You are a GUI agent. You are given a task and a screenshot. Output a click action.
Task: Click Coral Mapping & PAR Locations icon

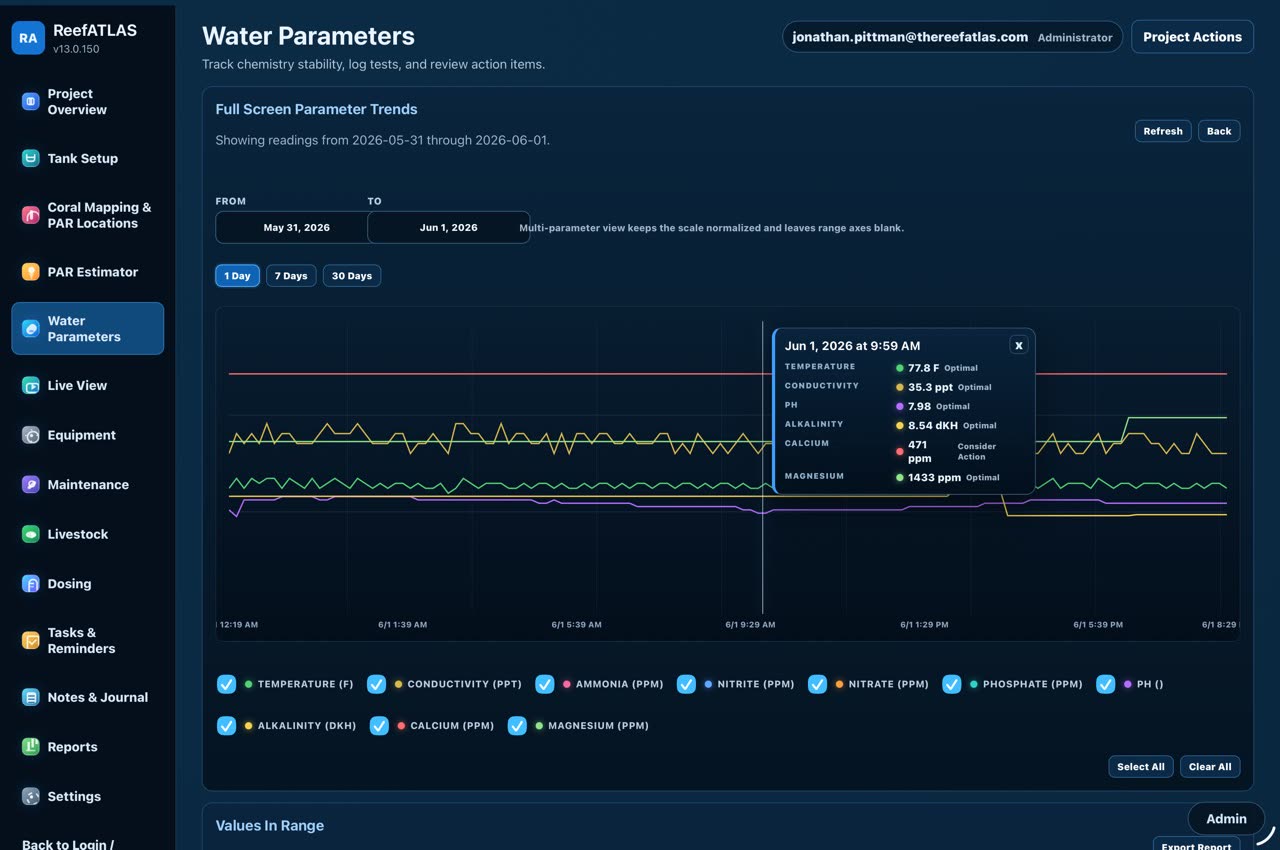tap(31, 215)
